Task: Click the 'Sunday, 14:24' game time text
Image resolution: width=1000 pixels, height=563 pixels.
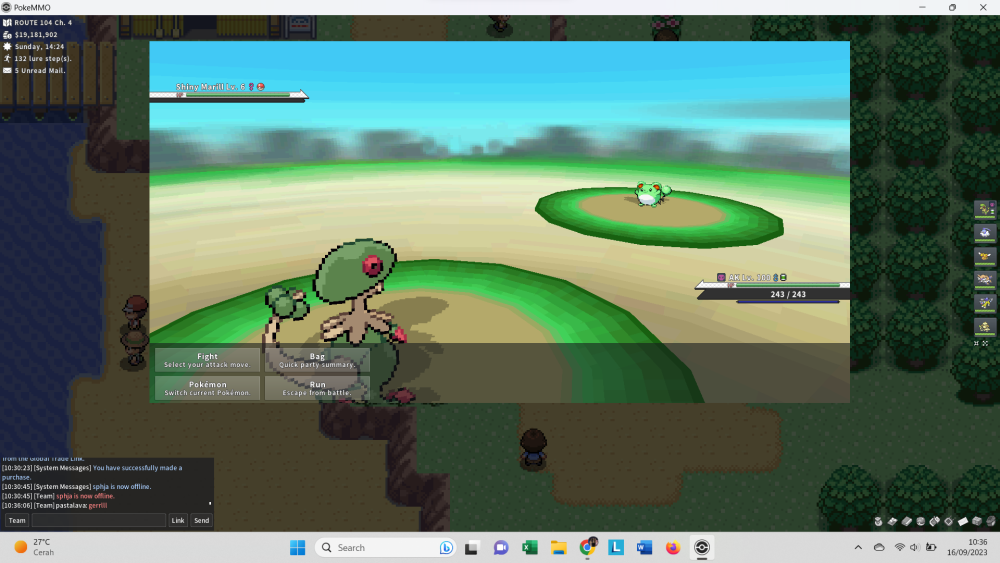Action: point(40,47)
